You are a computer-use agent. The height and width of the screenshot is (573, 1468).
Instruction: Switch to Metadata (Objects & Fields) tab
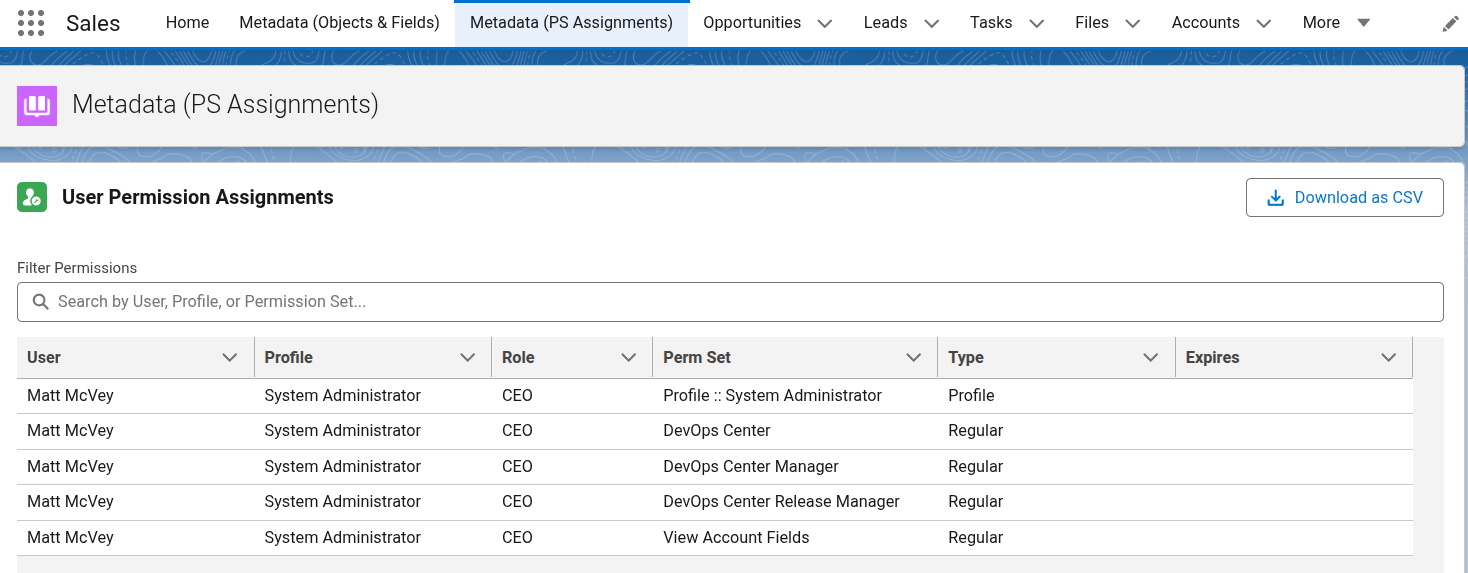click(x=339, y=23)
